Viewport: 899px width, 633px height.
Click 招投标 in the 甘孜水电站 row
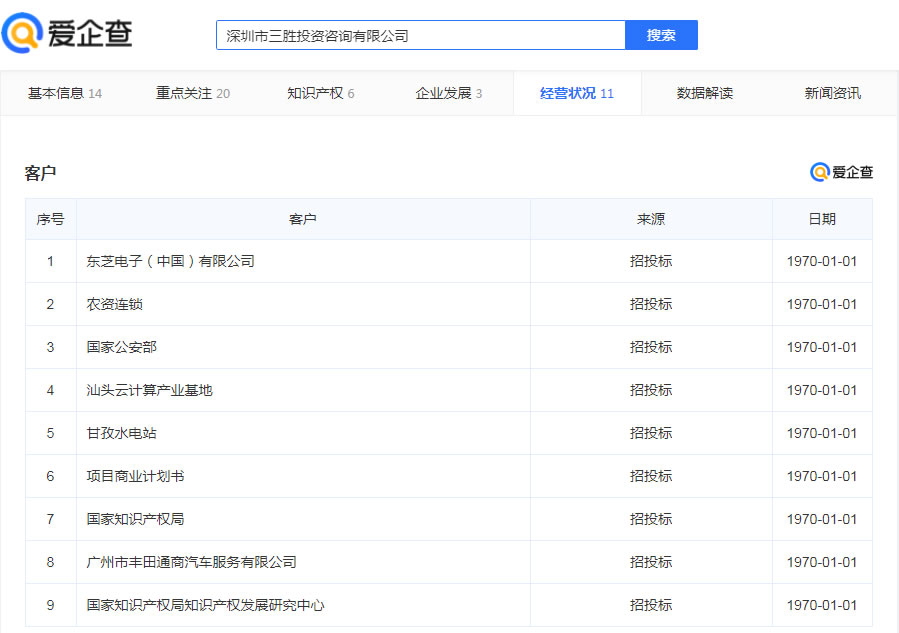[651, 433]
